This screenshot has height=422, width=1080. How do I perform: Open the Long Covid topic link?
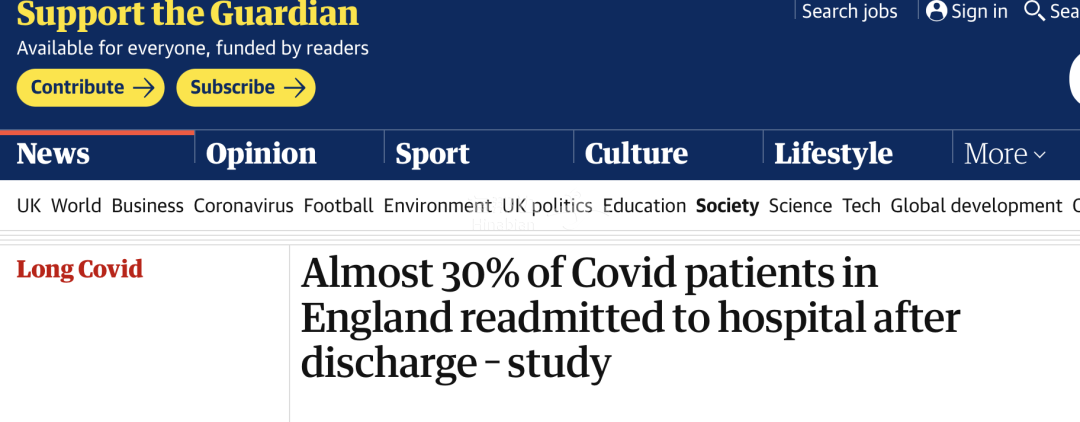[x=79, y=268]
